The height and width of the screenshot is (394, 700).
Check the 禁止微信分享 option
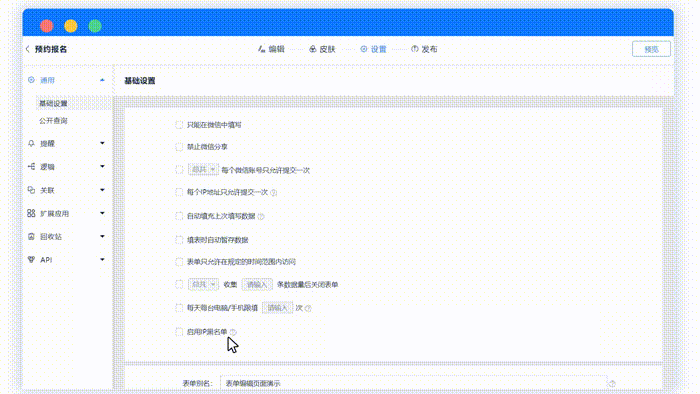click(179, 147)
